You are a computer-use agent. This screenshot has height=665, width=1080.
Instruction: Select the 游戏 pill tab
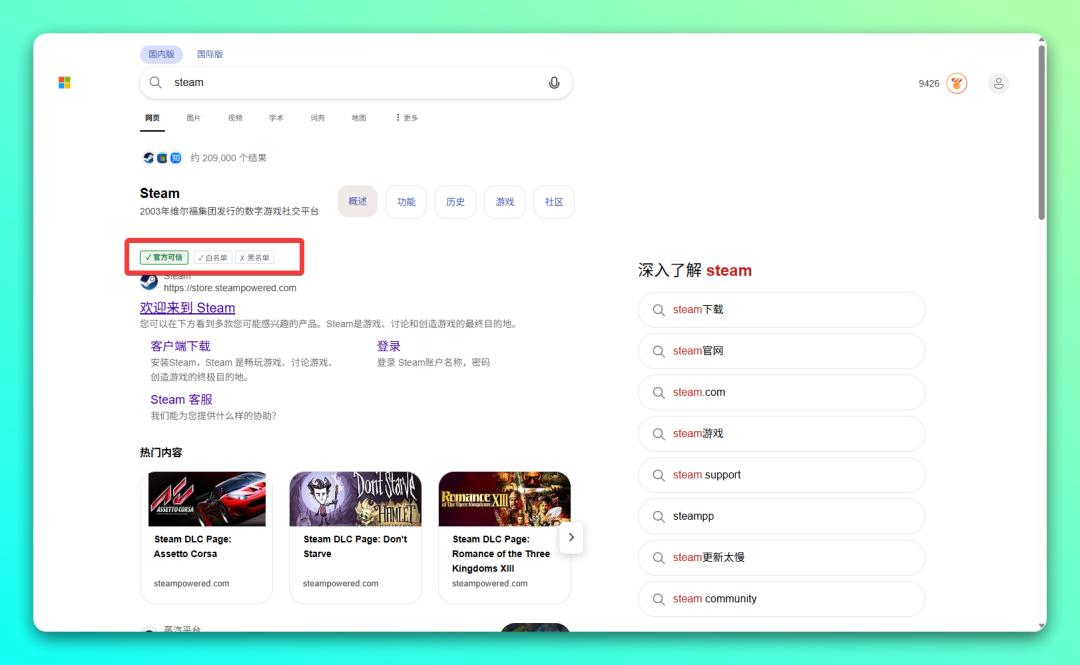click(x=505, y=202)
